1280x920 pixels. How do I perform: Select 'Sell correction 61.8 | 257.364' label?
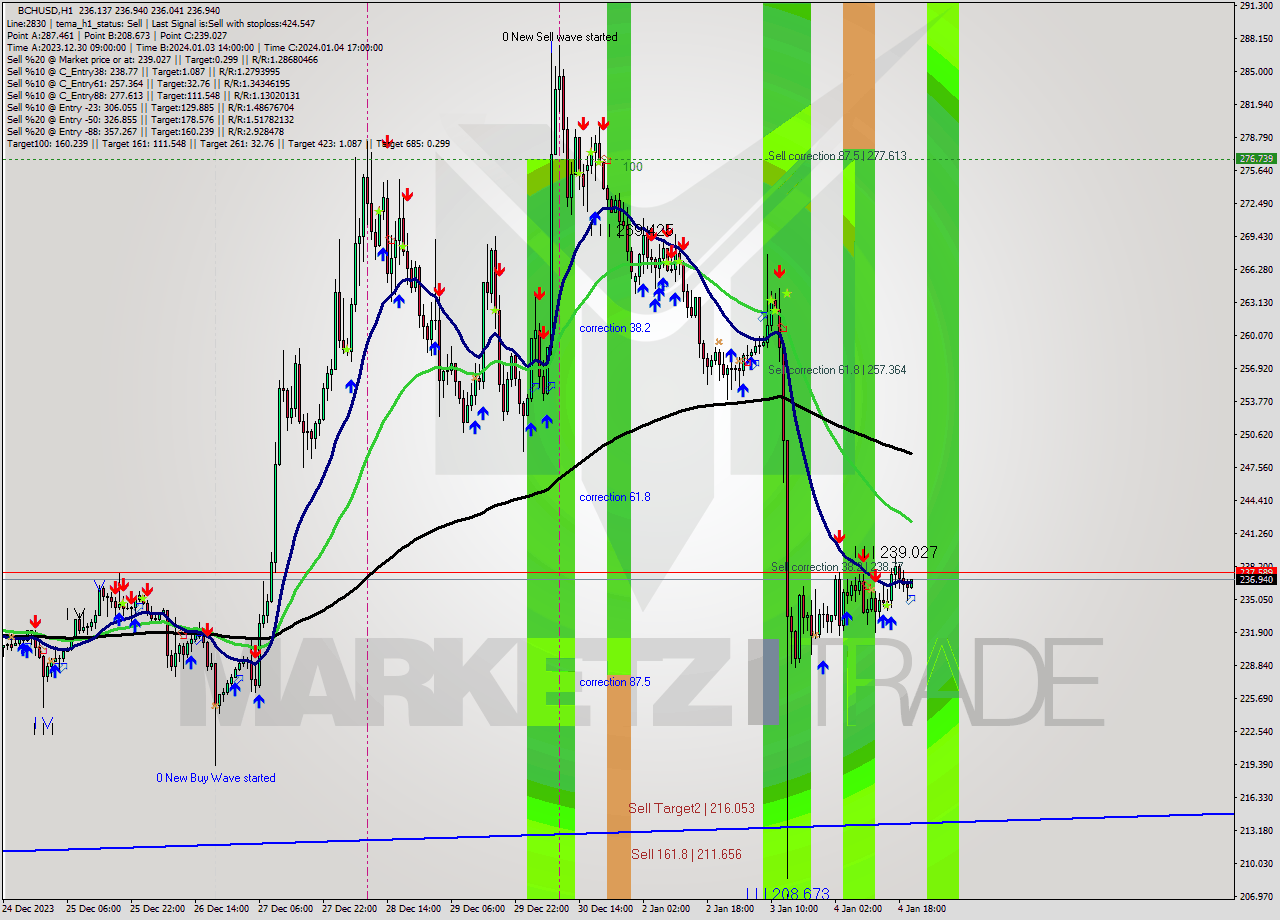click(837, 370)
